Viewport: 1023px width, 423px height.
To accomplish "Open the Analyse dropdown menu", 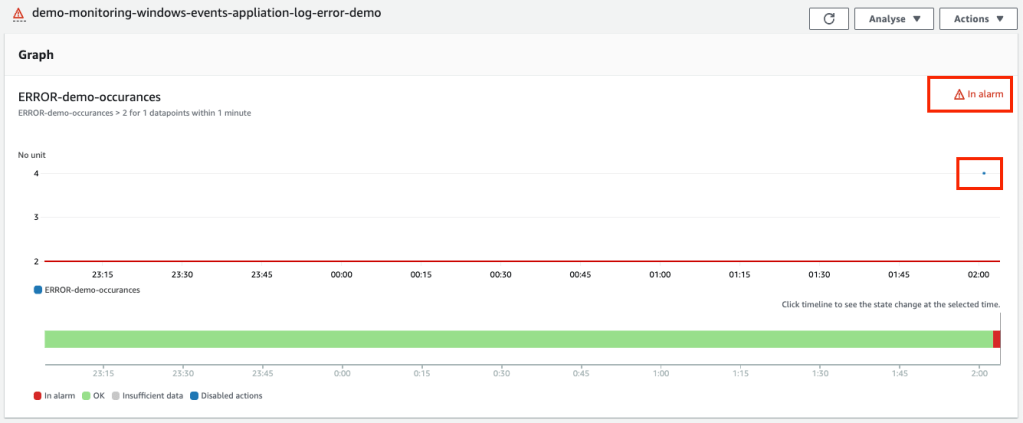I will [x=893, y=19].
